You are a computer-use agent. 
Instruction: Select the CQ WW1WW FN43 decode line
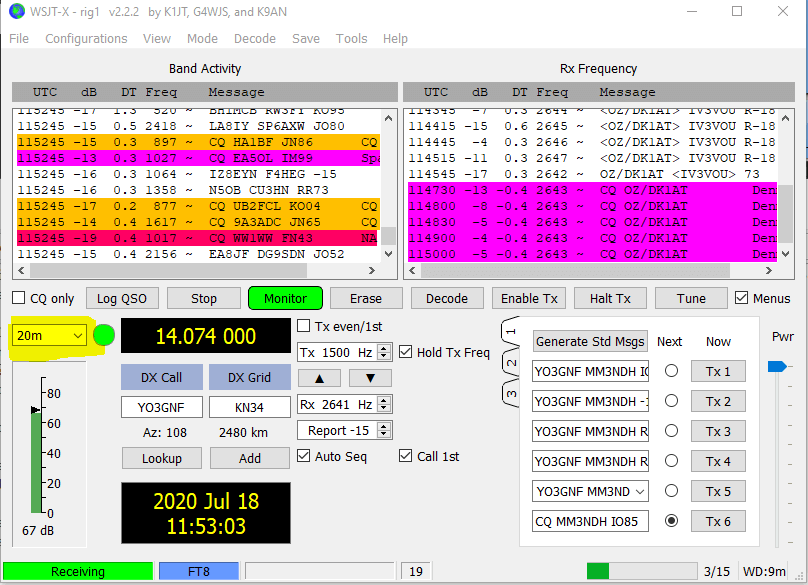(x=198, y=238)
